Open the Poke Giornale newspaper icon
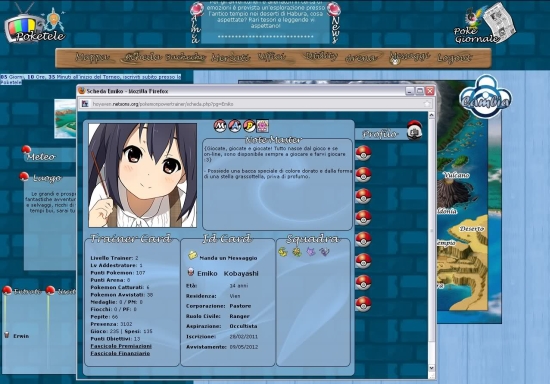 pos(485,23)
